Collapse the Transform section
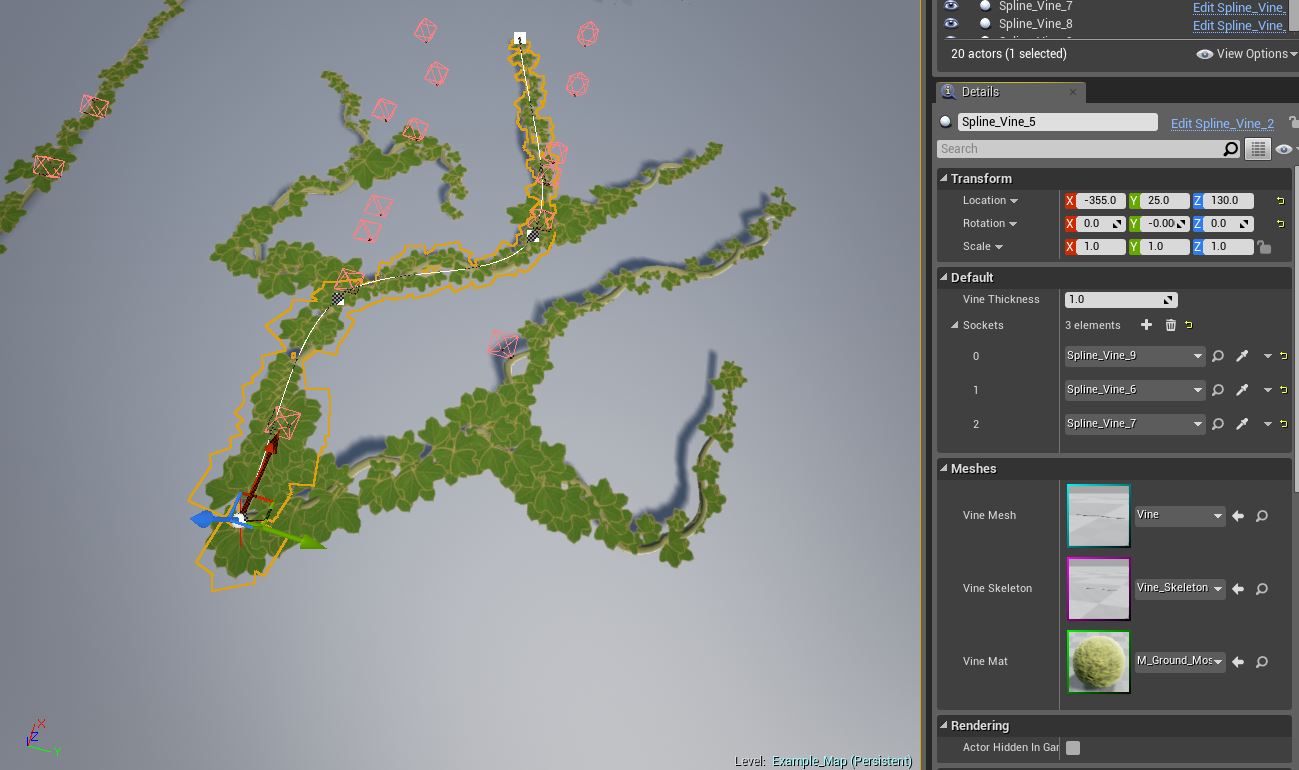Screen dimensions: 1299x770 pyautogui.click(x=944, y=178)
